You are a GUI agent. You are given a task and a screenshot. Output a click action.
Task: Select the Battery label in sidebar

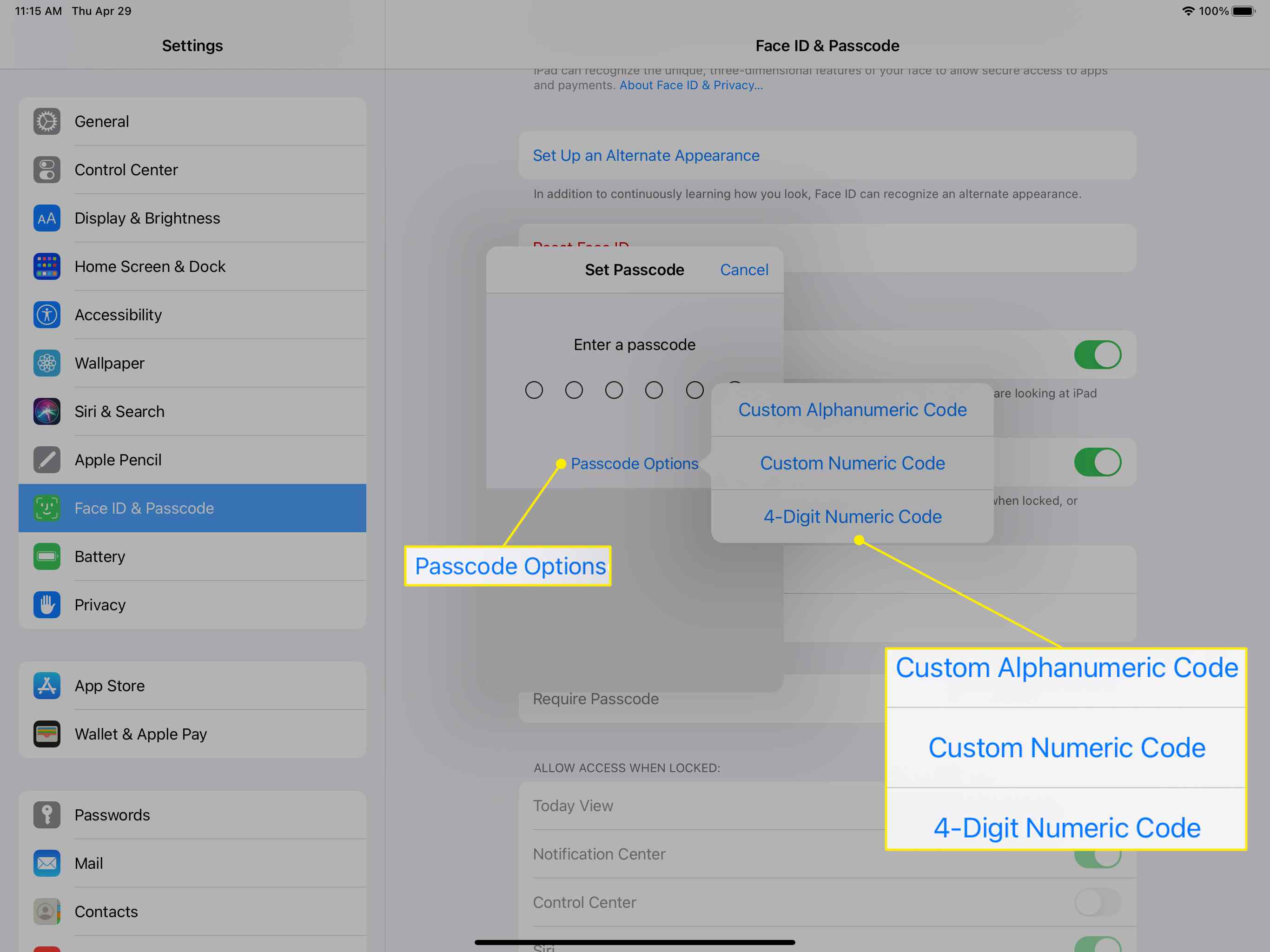click(x=100, y=556)
